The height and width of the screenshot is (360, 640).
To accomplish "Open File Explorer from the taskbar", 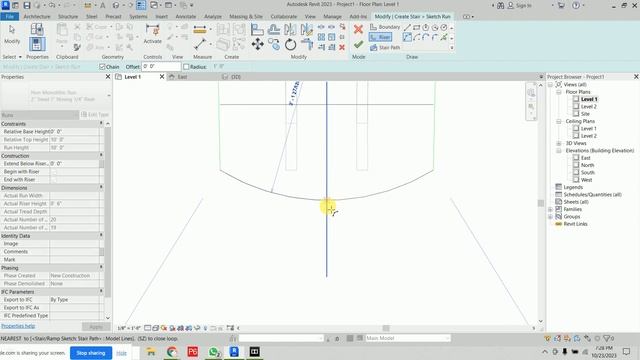I will click(x=151, y=352).
